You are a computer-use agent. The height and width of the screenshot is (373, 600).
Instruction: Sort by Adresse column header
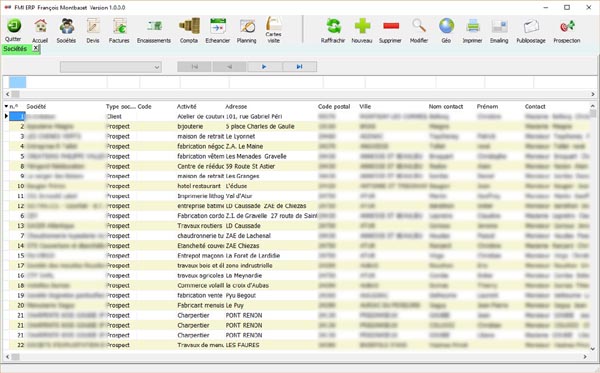click(x=236, y=106)
